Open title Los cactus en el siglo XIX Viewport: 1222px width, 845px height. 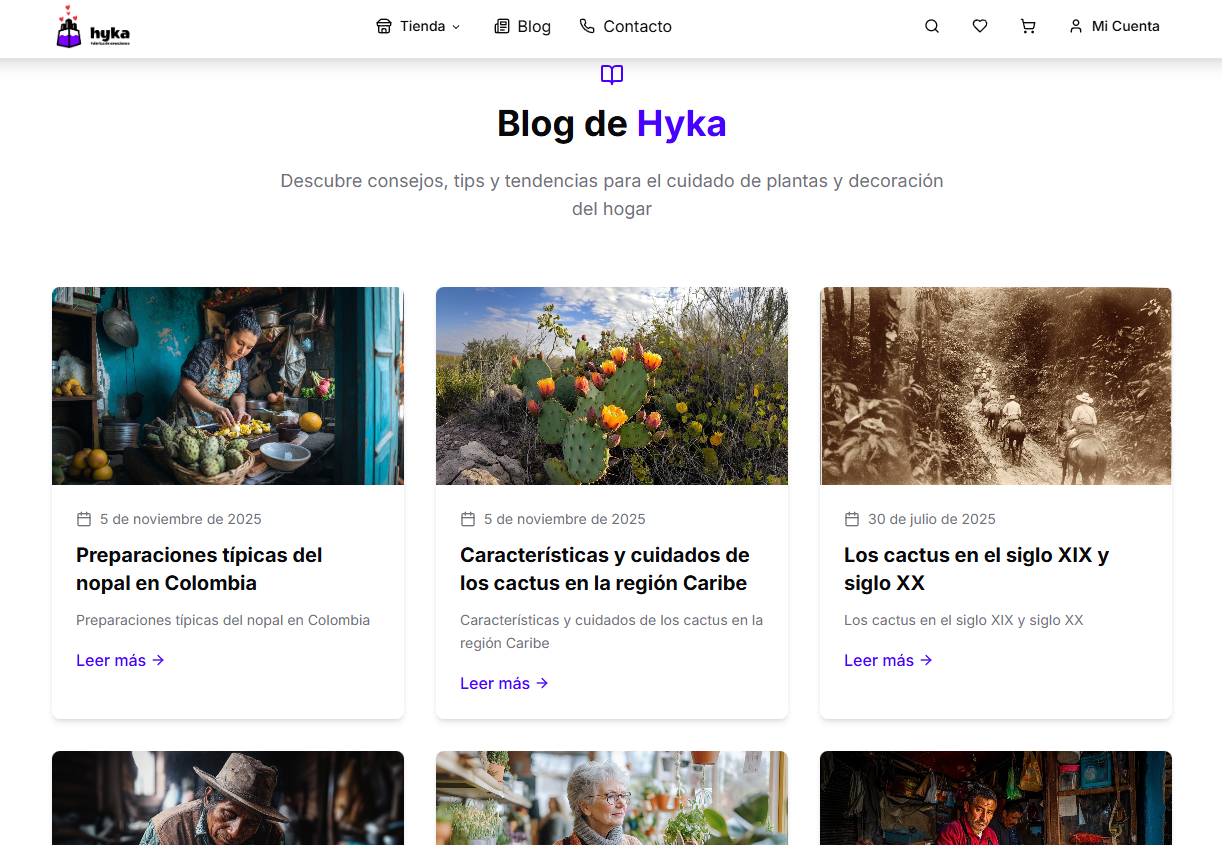pyautogui.click(x=976, y=569)
